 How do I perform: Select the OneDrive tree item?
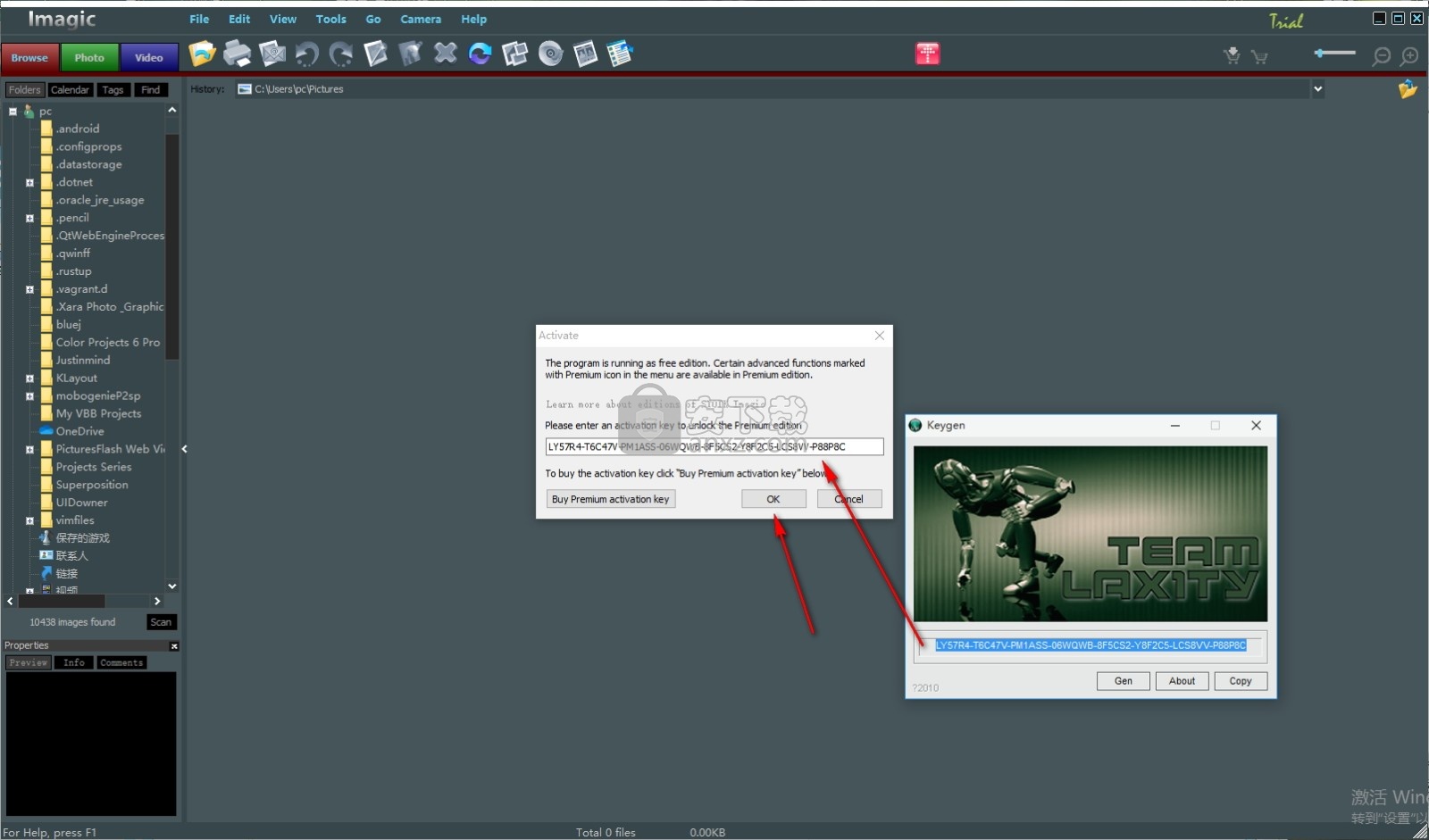(79, 431)
